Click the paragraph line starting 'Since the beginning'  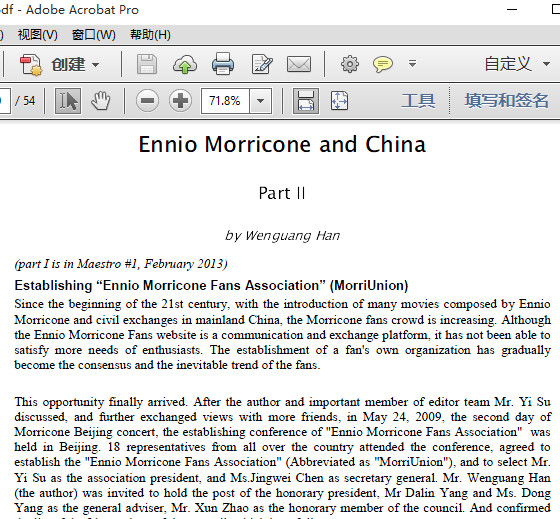coord(282,304)
